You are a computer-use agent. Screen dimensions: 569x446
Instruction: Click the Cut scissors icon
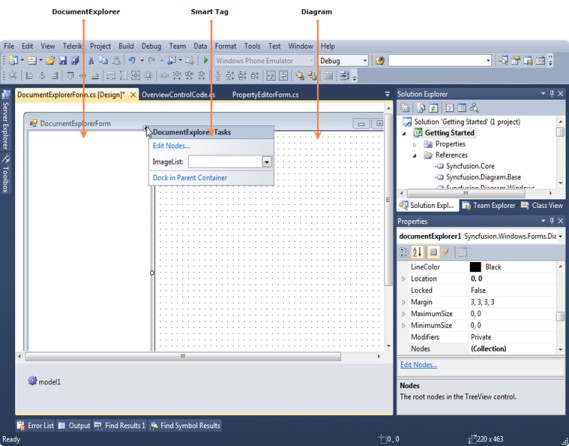(91, 61)
